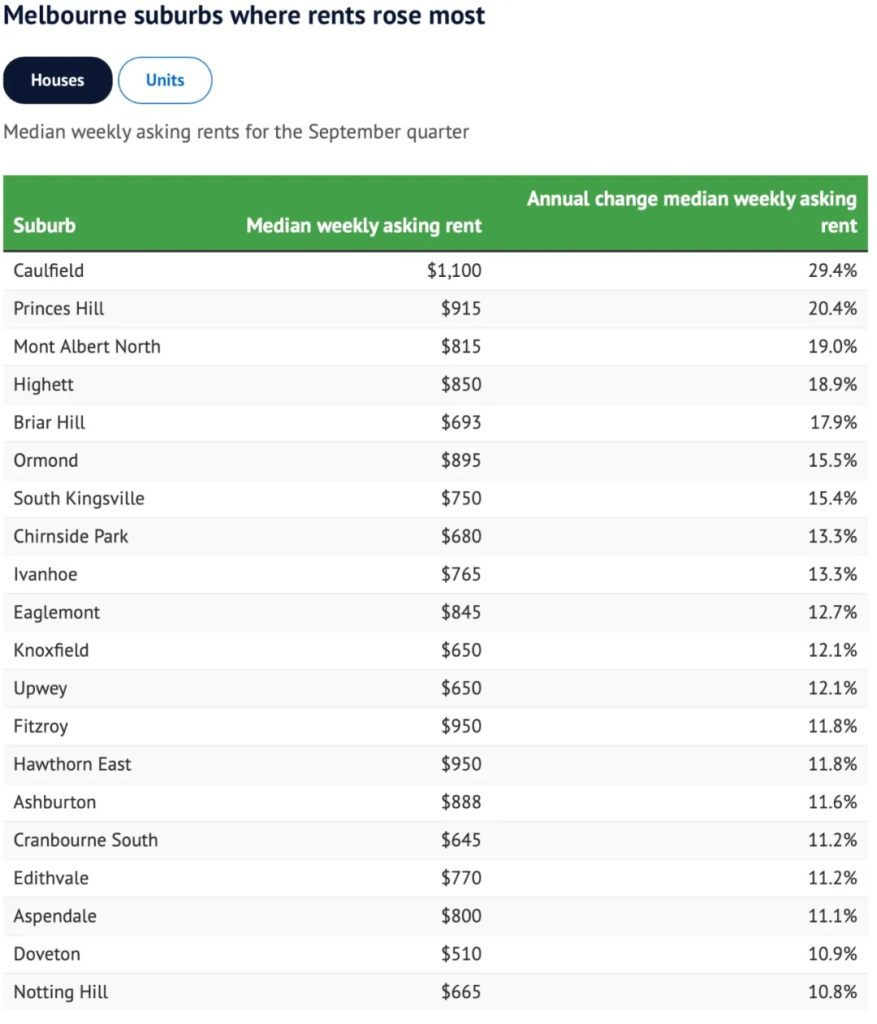Click the Cranbourne South suburb name
Viewport: 877px width, 1024px height.
point(86,841)
